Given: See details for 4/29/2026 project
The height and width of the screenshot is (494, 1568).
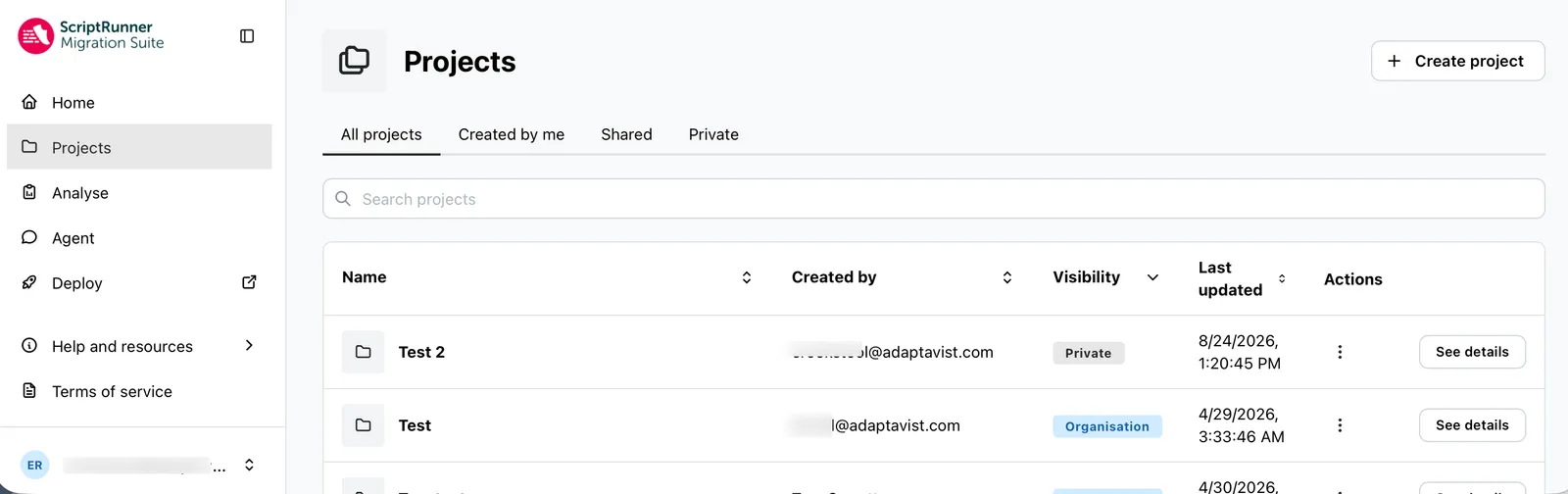Looking at the screenshot, I should pos(1472,425).
